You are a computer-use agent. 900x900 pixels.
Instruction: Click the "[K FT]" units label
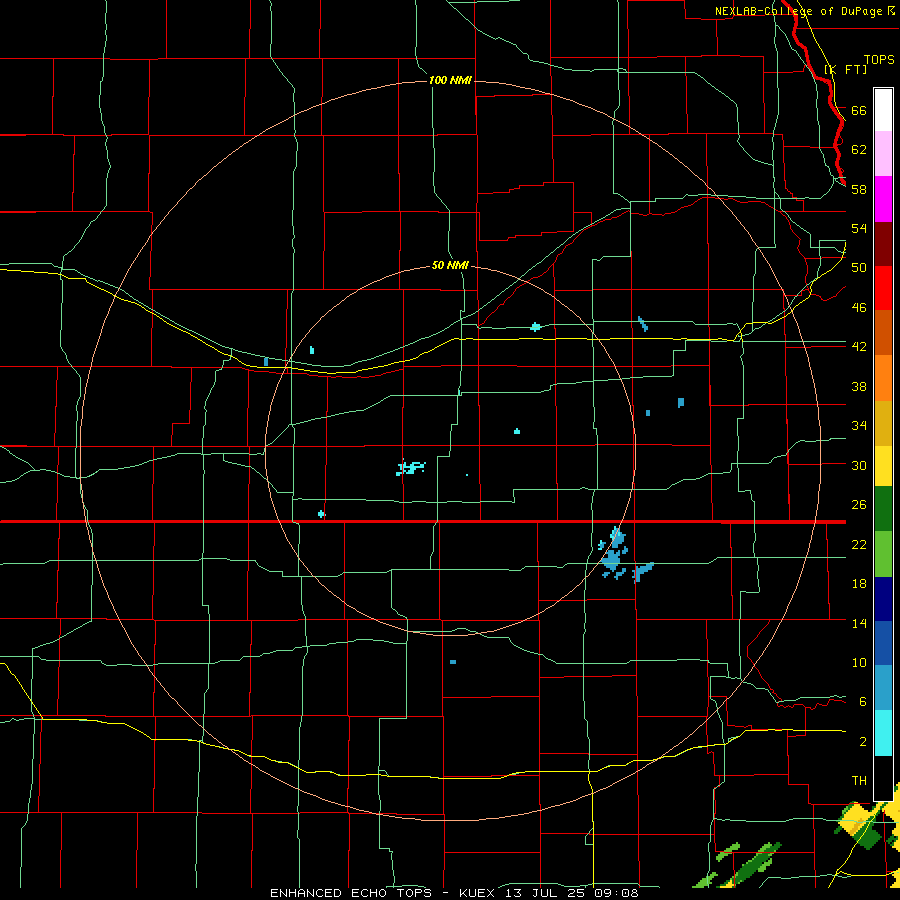coord(845,69)
